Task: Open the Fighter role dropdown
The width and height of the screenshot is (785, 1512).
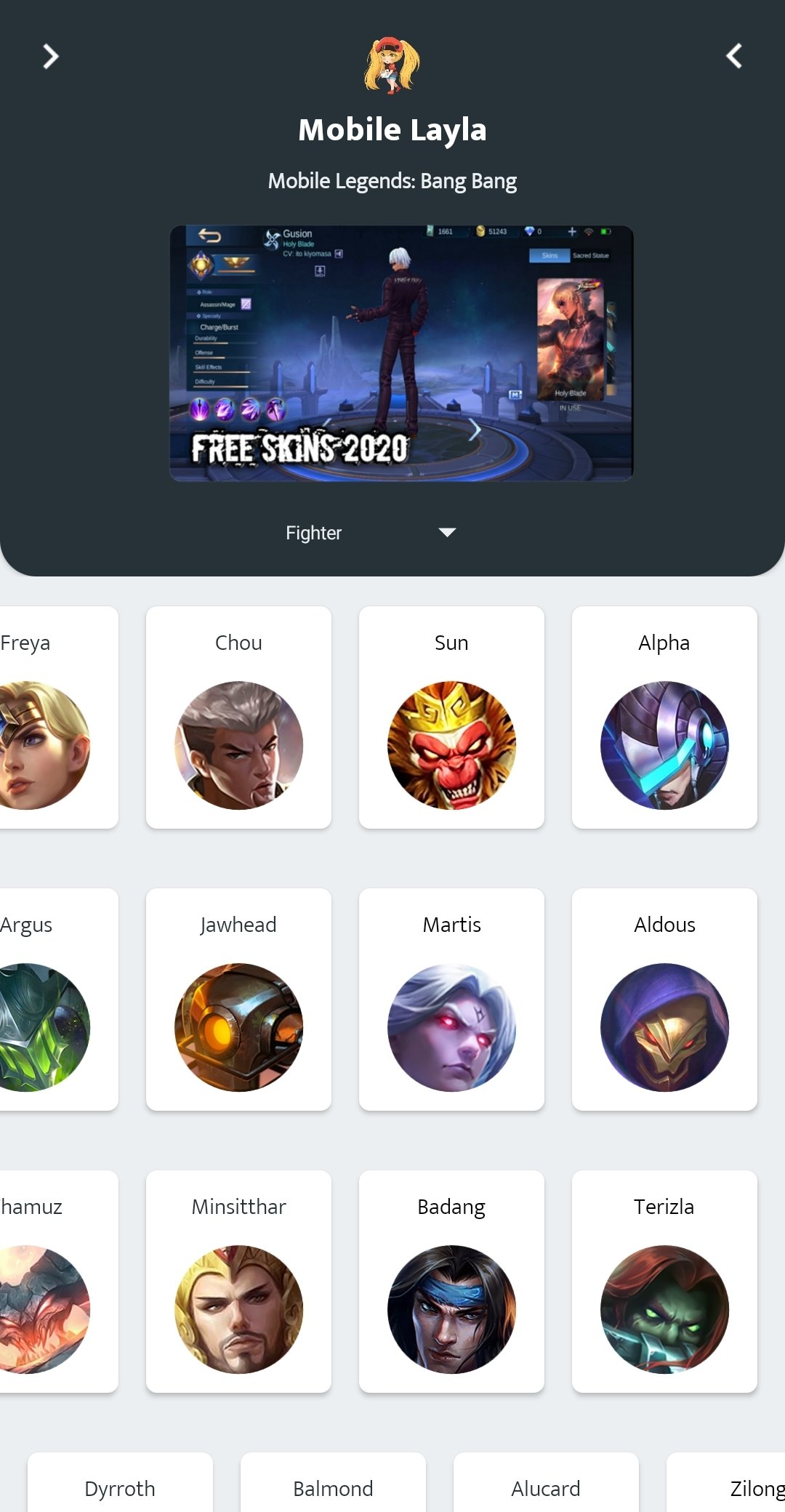Action: pos(371,533)
